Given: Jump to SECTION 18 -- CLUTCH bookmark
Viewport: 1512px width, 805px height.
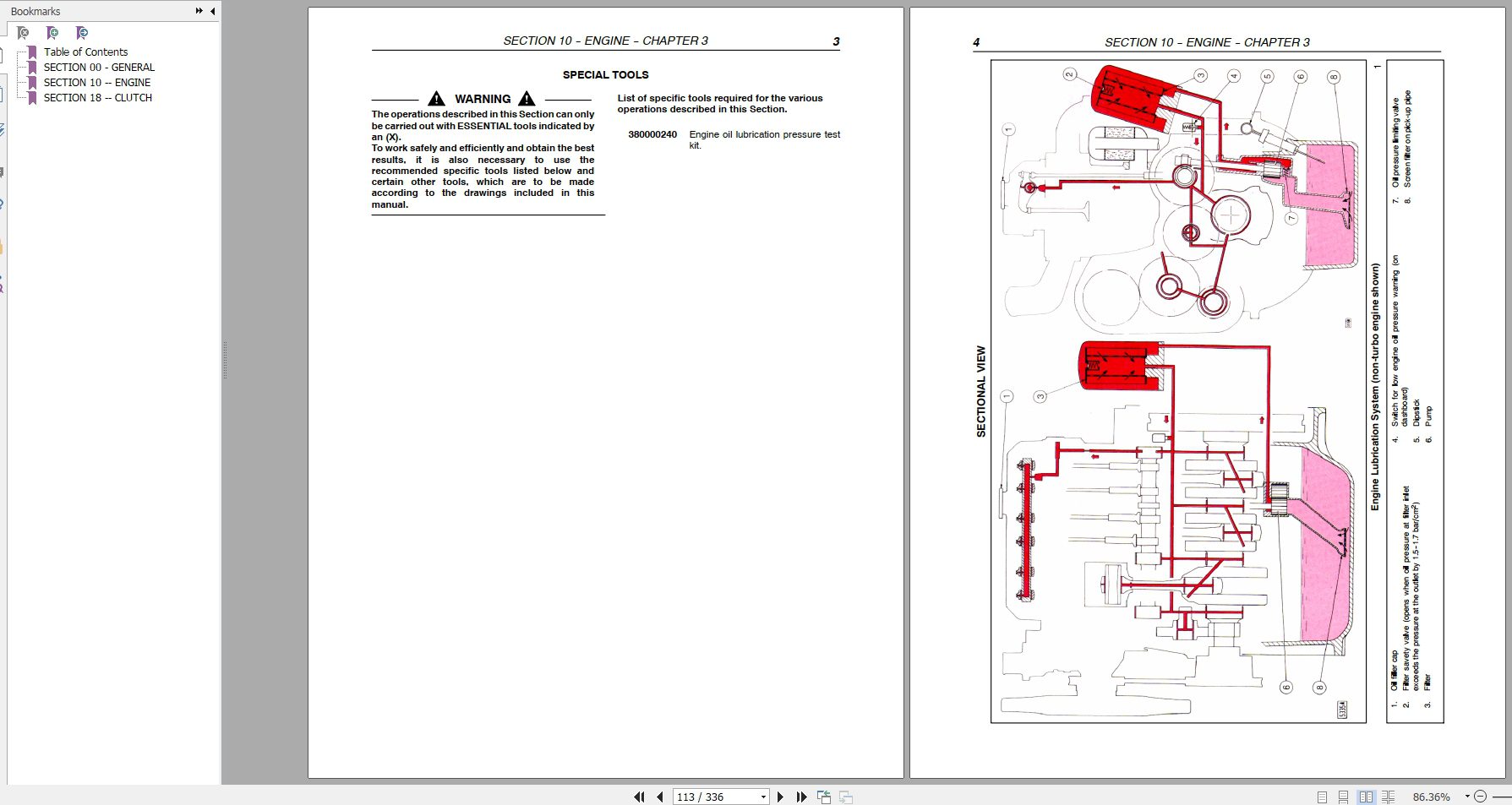Looking at the screenshot, I should (x=98, y=97).
